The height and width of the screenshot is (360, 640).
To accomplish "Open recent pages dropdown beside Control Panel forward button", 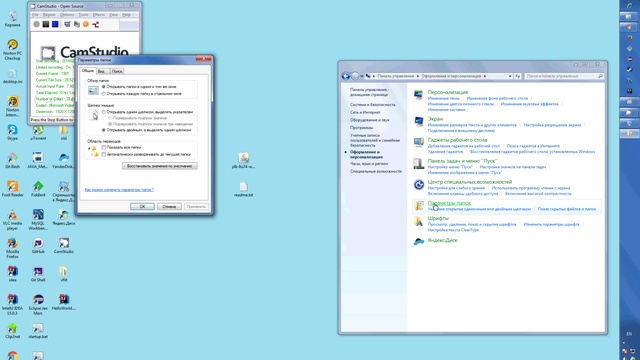I will [362, 76].
